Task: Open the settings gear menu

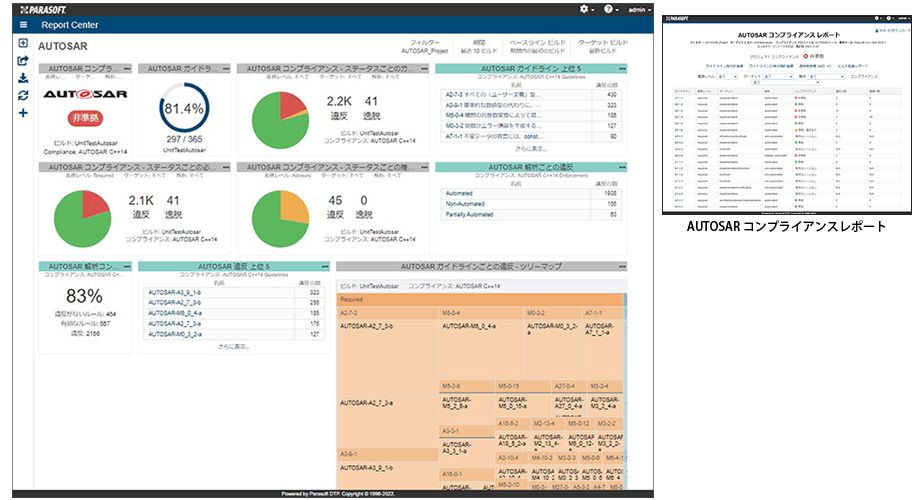Action: click(x=586, y=9)
